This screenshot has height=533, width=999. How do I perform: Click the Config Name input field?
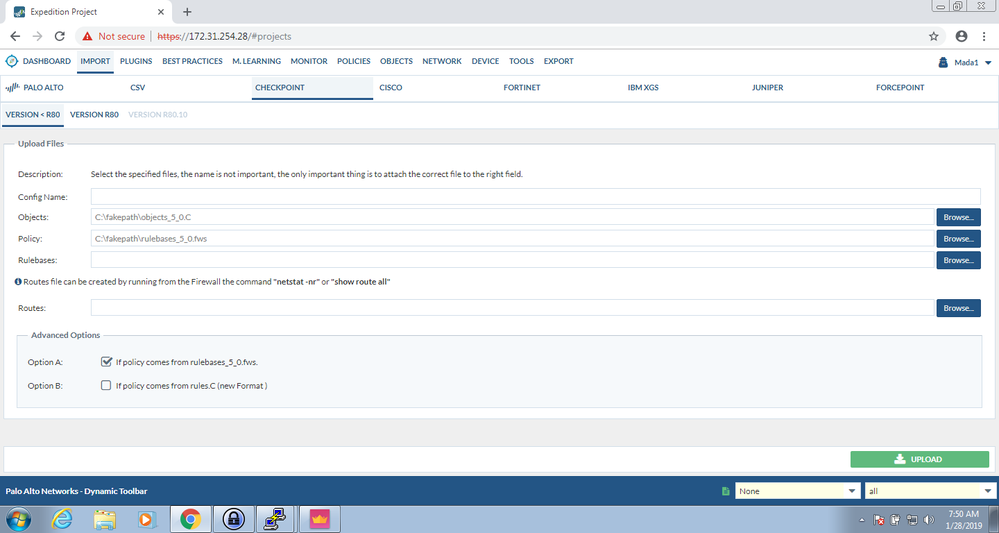(535, 196)
